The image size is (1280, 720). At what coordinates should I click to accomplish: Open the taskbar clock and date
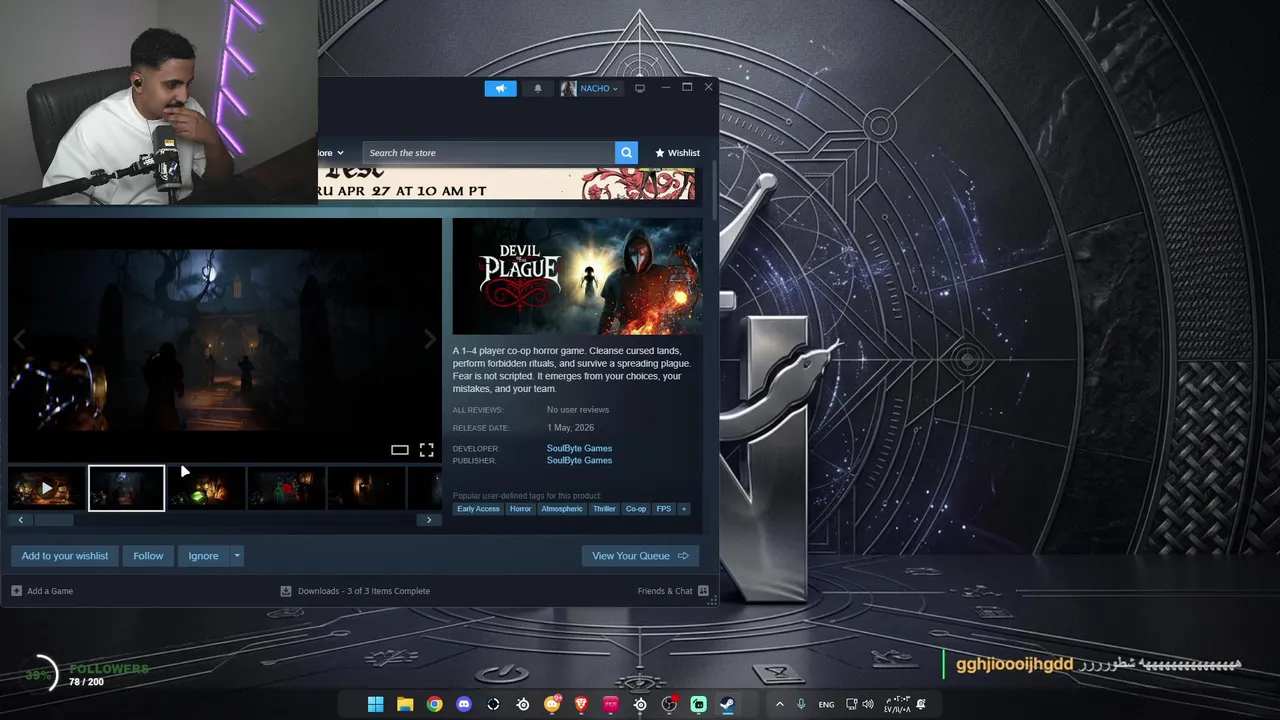897,704
